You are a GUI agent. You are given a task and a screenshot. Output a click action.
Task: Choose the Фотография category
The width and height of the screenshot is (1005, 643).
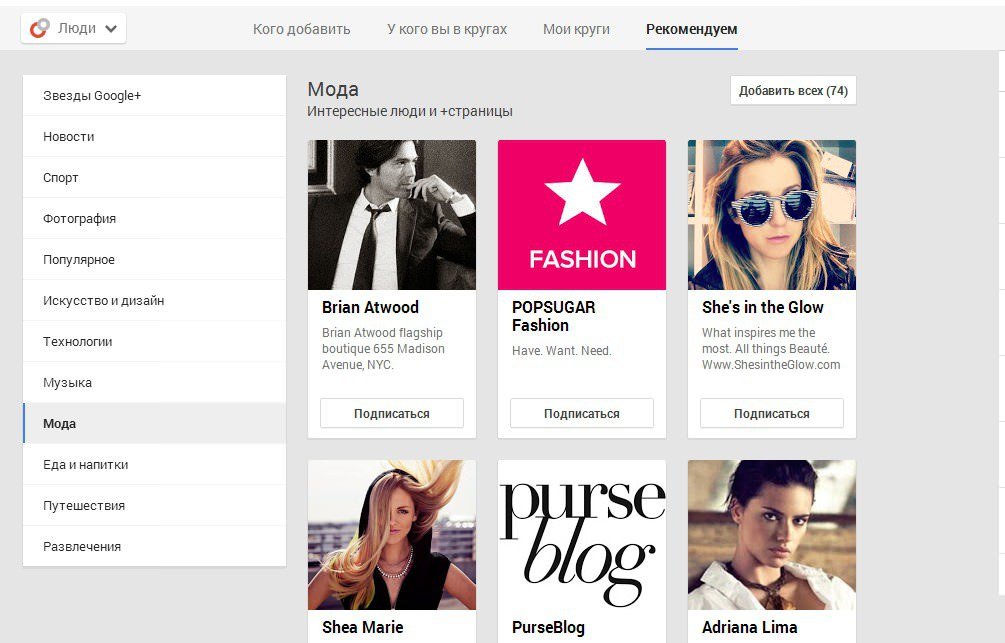tap(79, 219)
